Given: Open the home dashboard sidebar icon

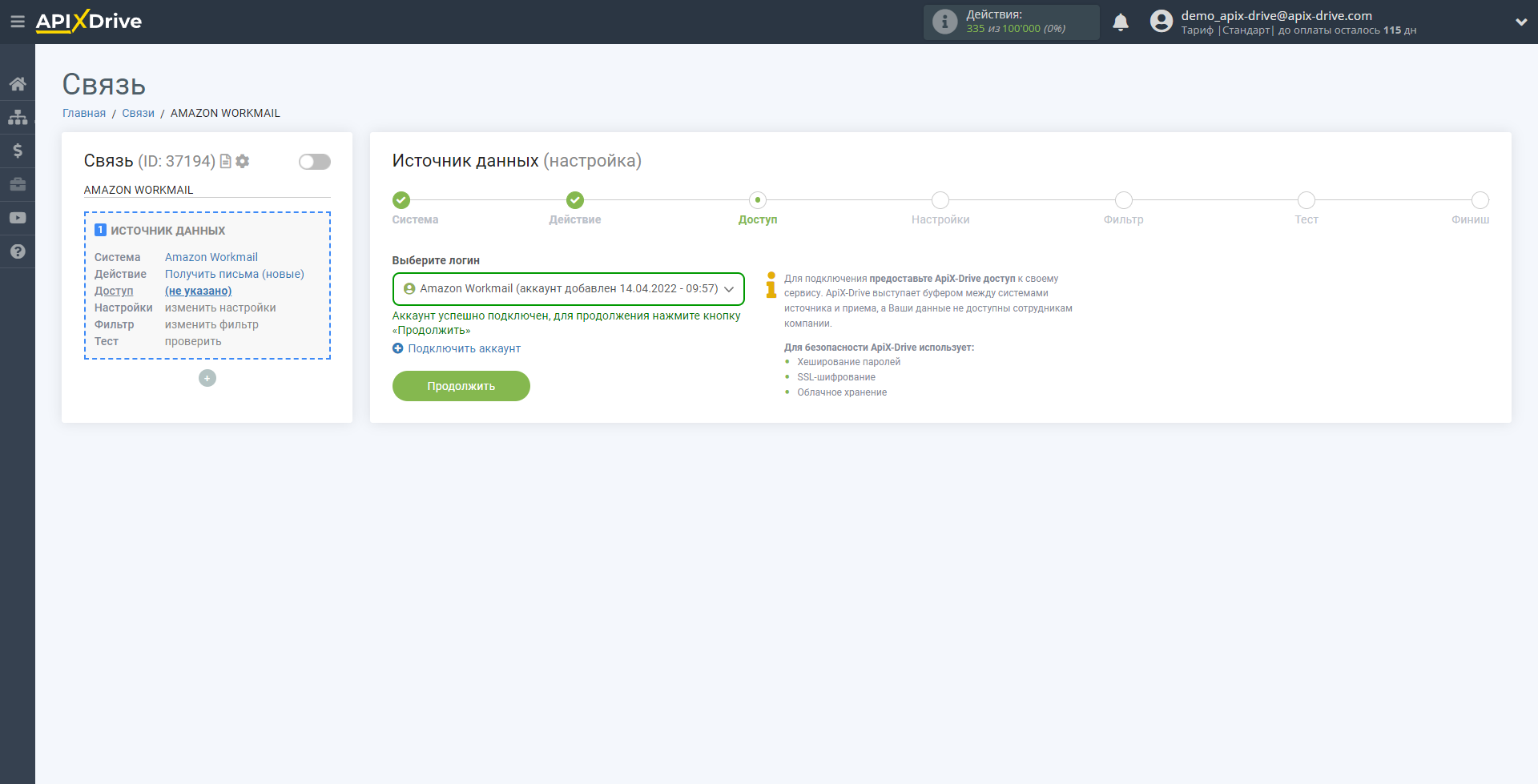Looking at the screenshot, I should (x=18, y=83).
